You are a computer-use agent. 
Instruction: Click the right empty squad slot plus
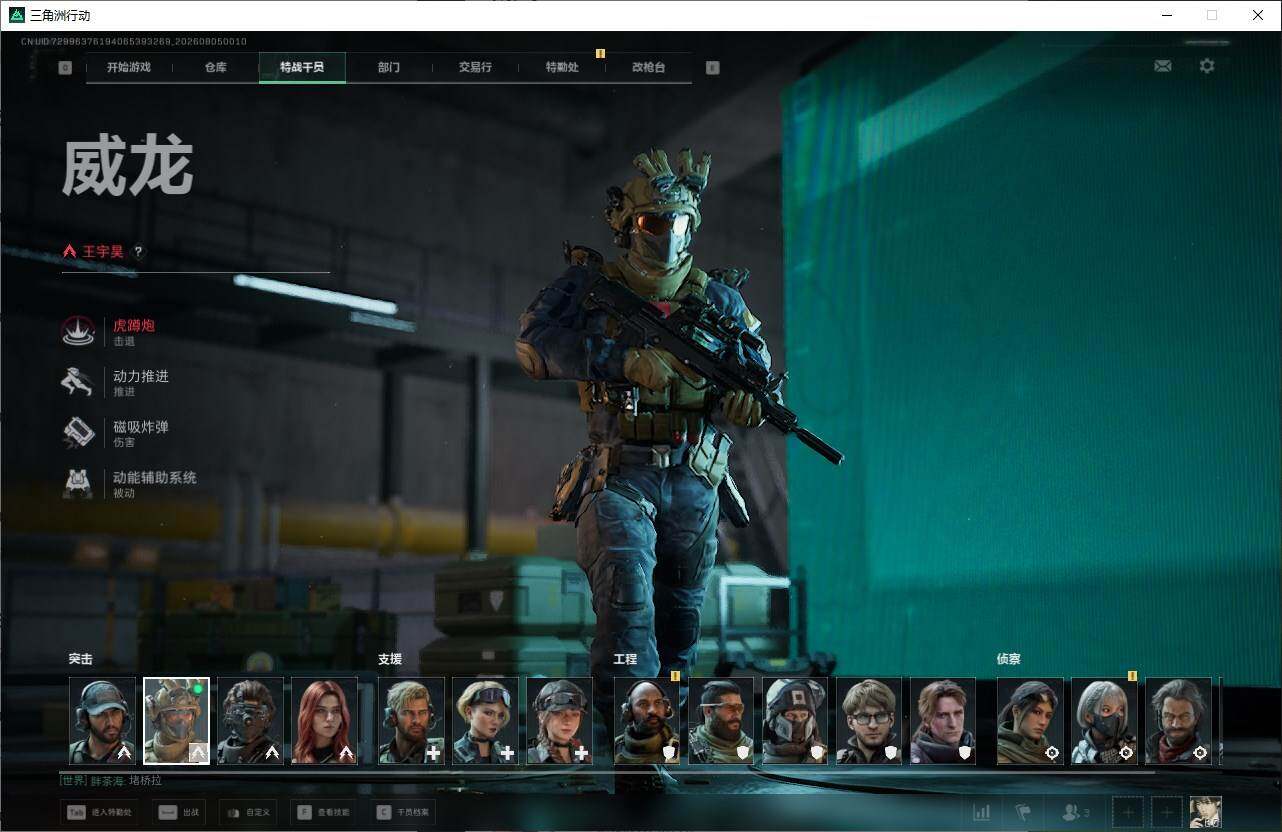click(1166, 812)
